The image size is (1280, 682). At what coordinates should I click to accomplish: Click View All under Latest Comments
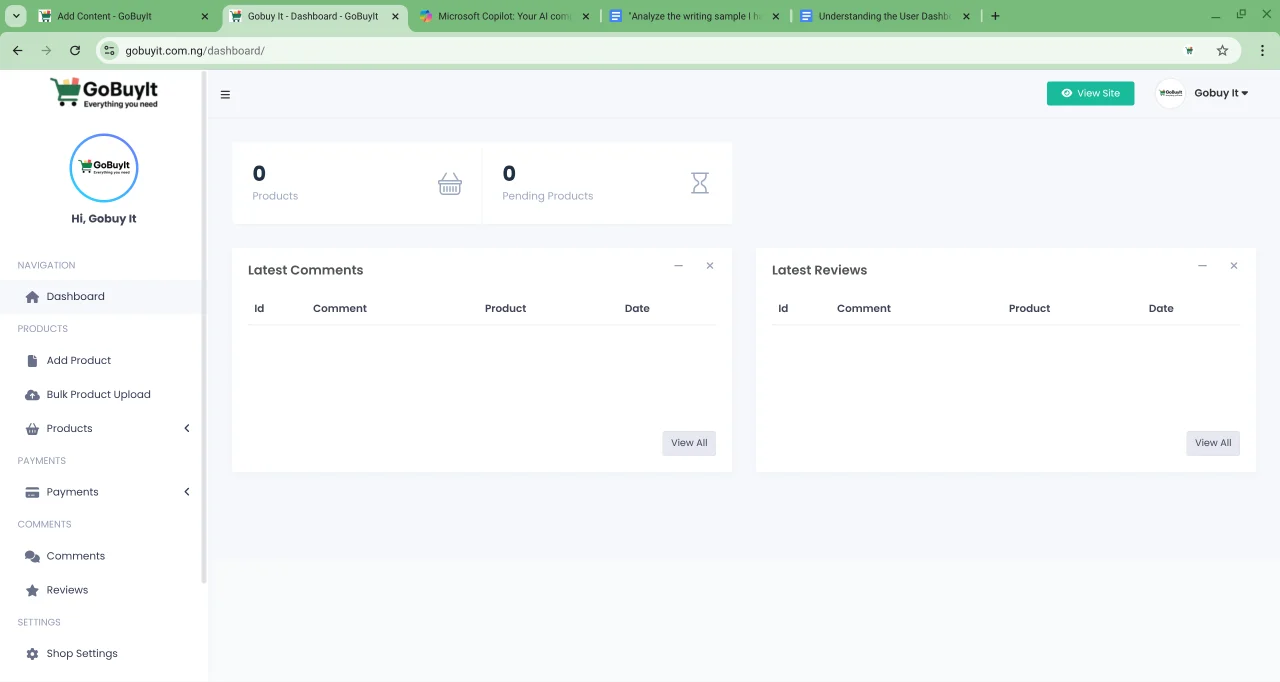pos(689,443)
